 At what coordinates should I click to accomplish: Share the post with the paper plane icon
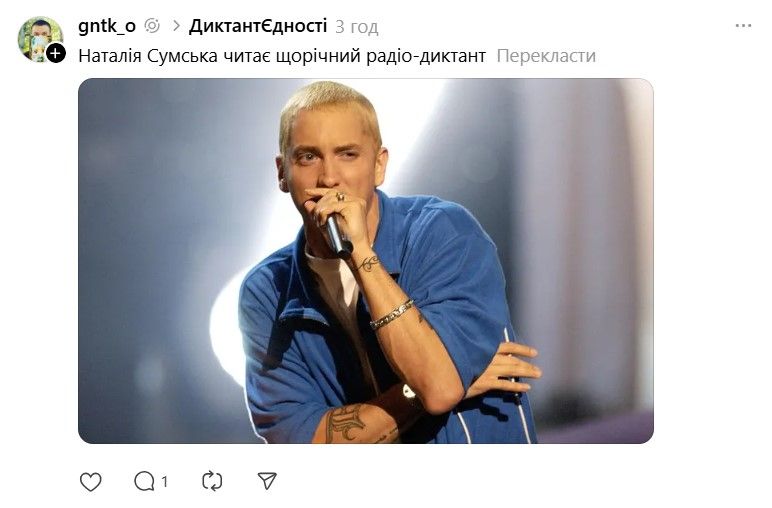267,481
